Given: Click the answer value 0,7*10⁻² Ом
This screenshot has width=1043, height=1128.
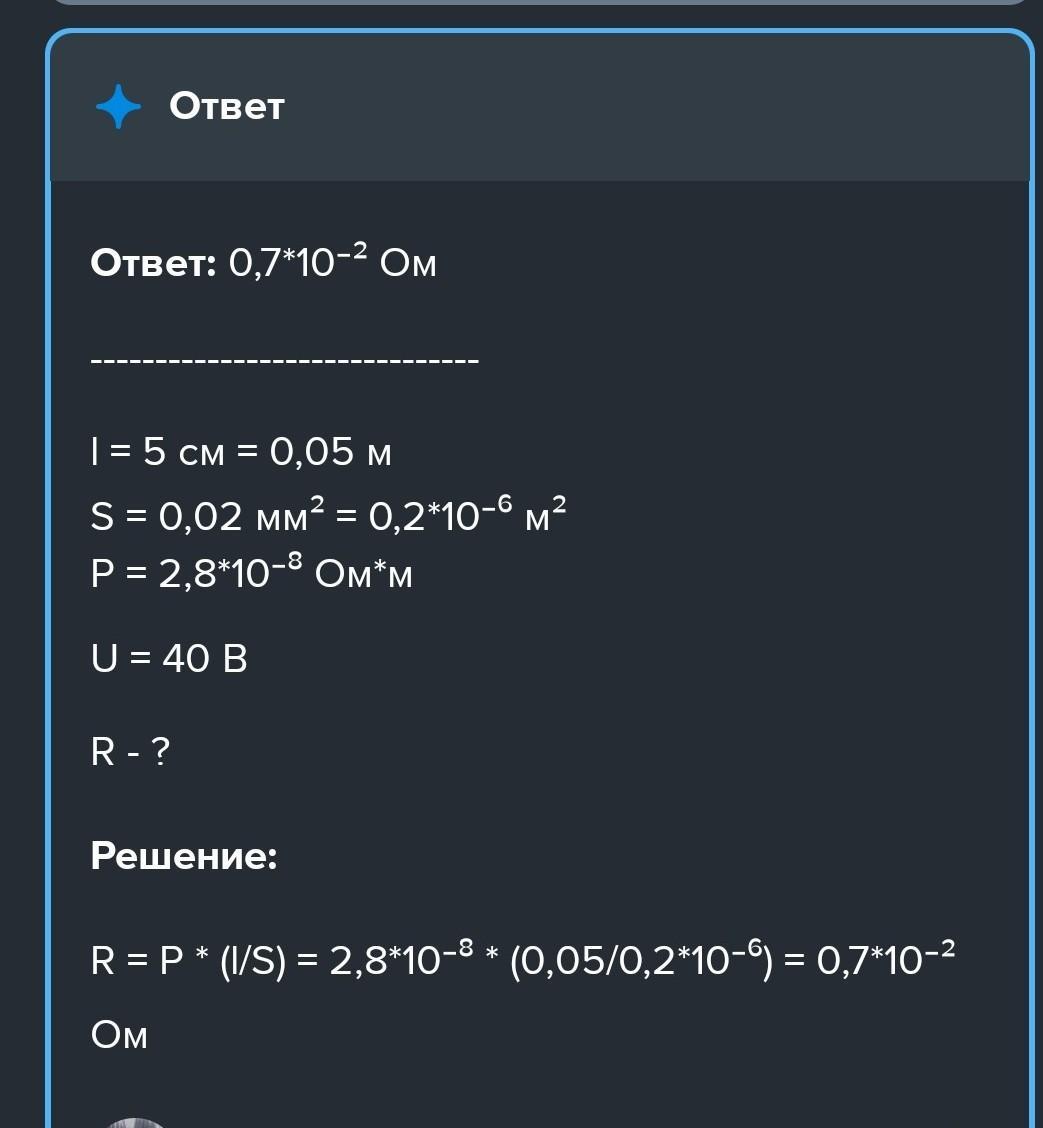Looking at the screenshot, I should click(333, 263).
